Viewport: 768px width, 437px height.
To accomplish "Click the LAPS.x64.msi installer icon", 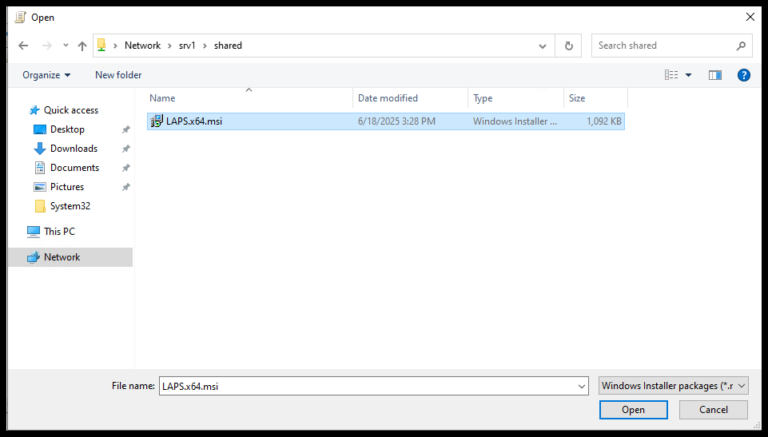I will [157, 121].
